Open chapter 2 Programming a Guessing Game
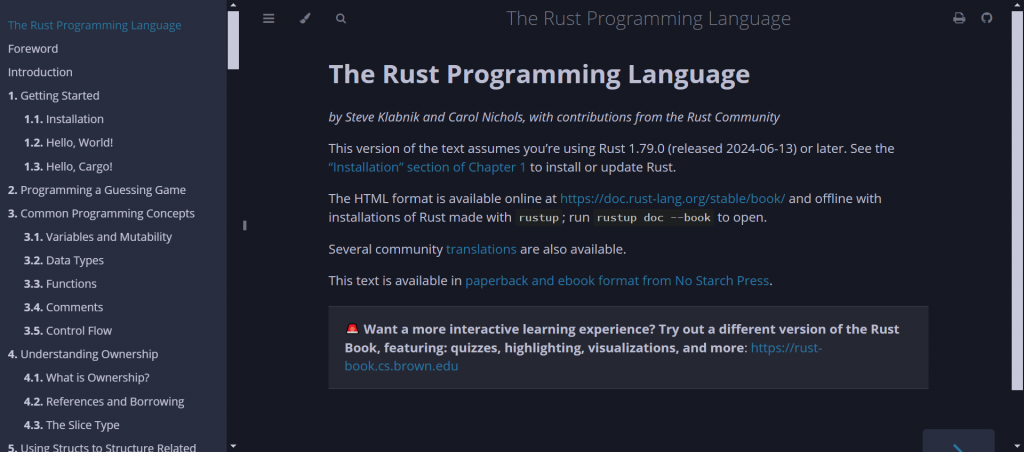The width and height of the screenshot is (1024, 452). [97, 190]
